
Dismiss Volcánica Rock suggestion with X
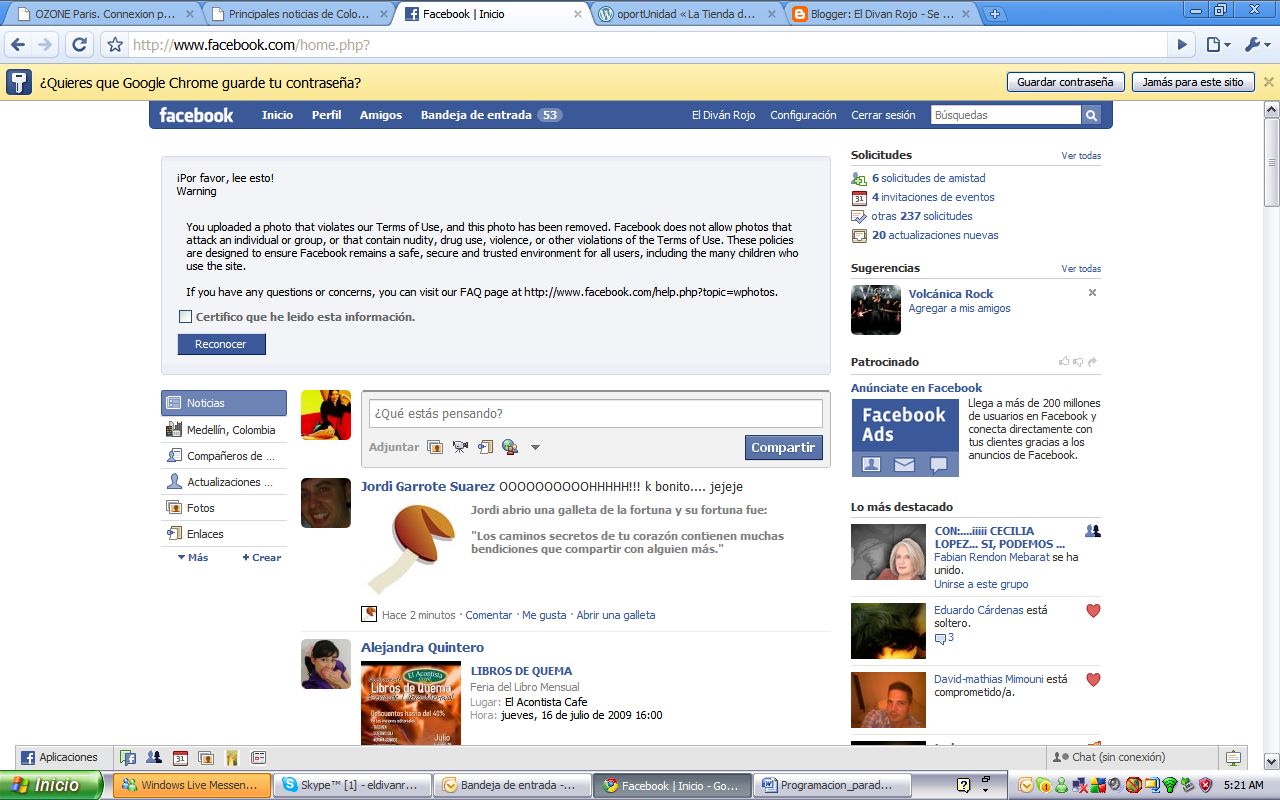(x=1092, y=293)
